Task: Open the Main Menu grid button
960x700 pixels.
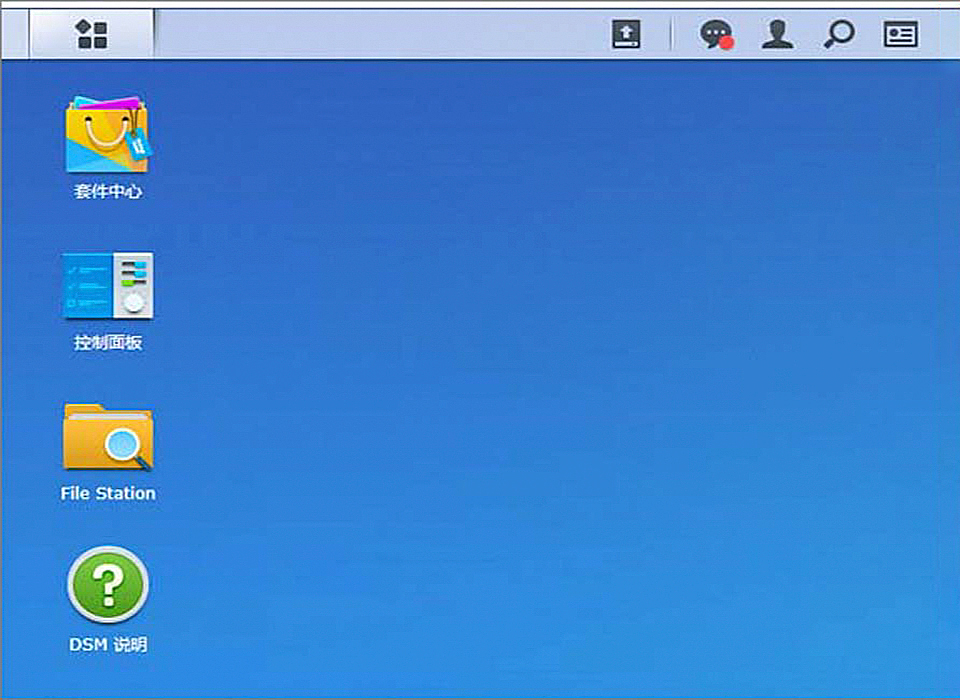Action: click(x=92, y=35)
